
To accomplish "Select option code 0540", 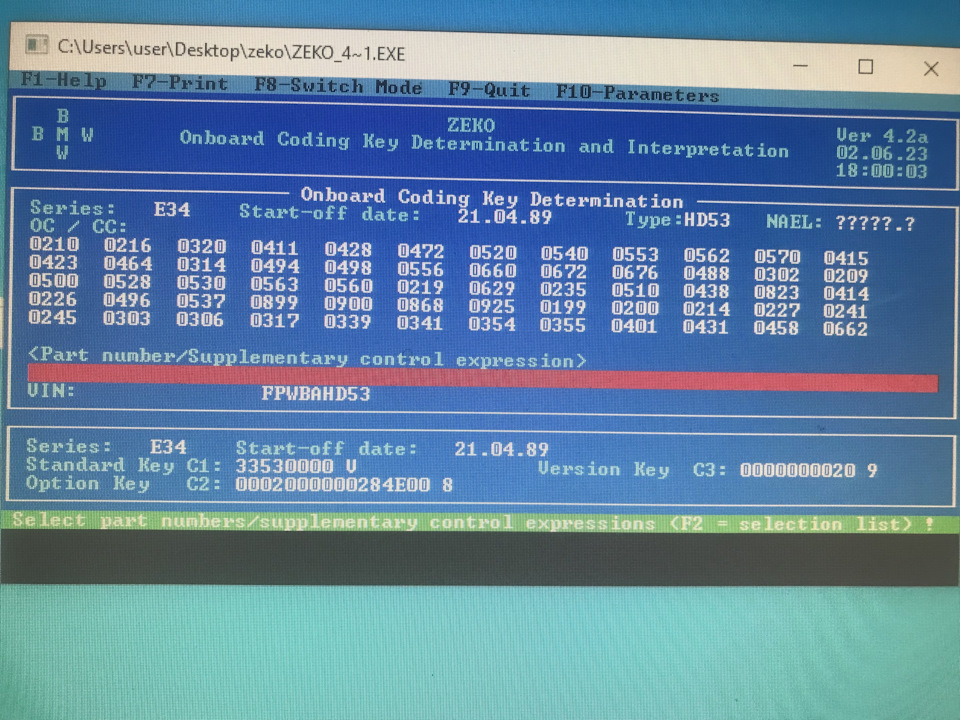I will point(564,253).
